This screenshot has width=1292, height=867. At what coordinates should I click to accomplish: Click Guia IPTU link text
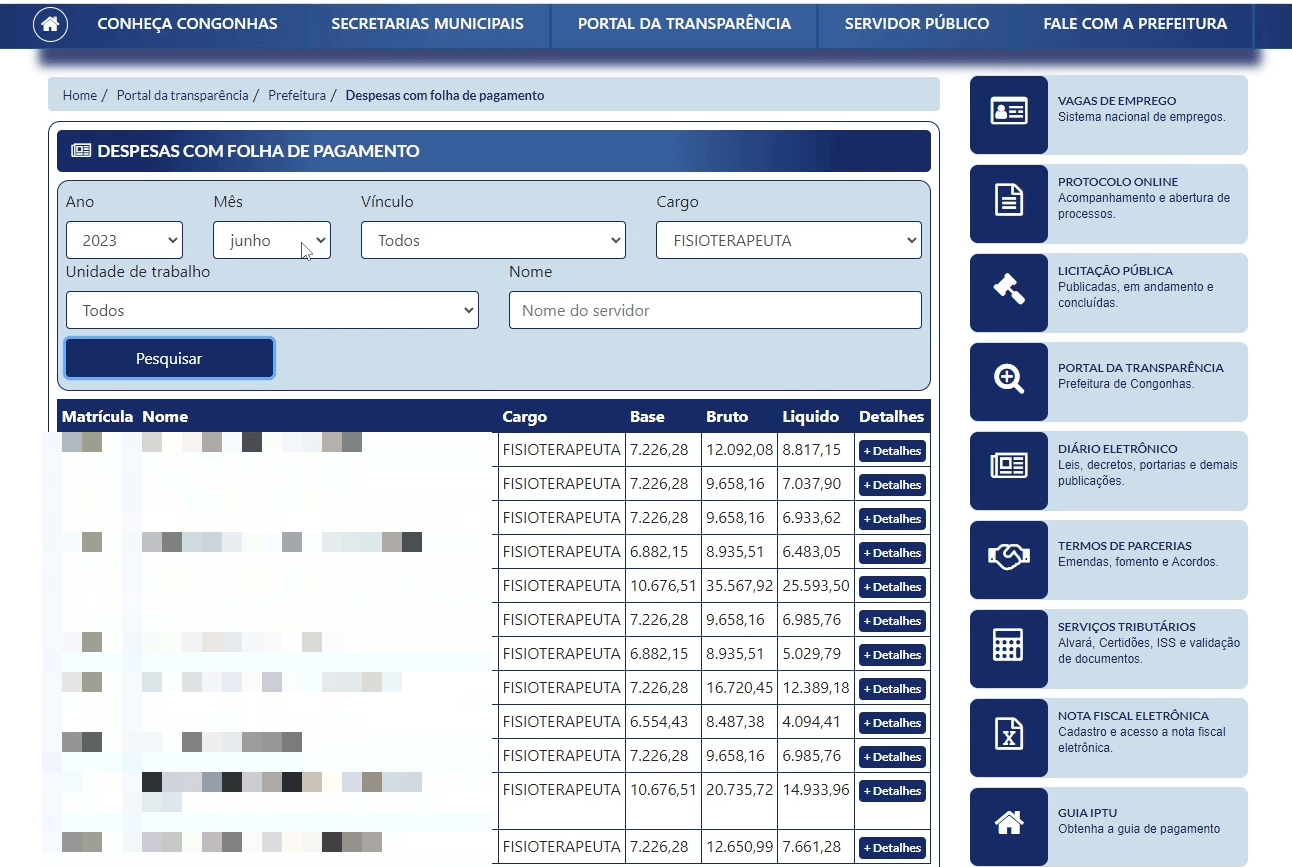pyautogui.click(x=1088, y=813)
